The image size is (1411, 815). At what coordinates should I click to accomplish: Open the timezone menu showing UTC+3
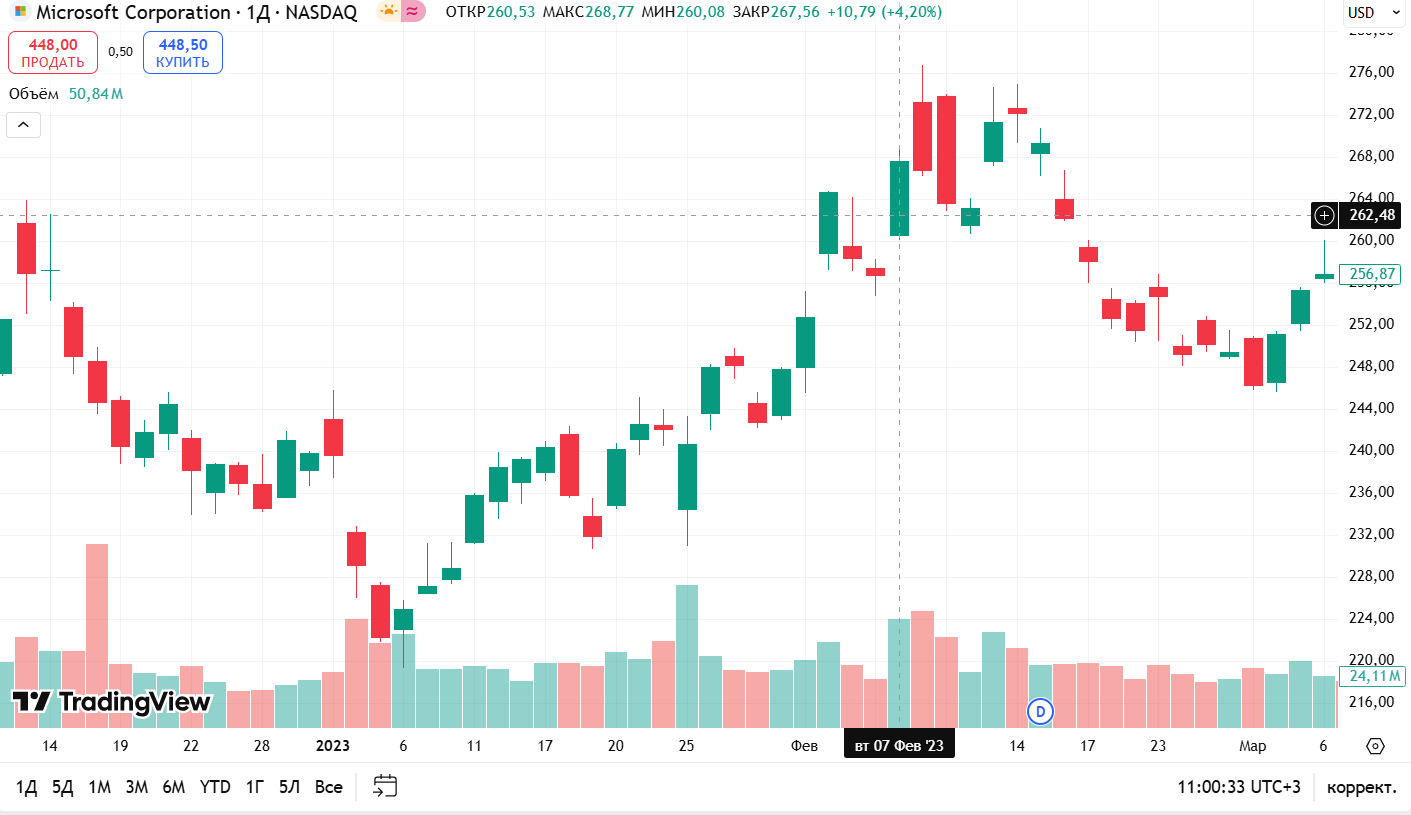point(1239,787)
